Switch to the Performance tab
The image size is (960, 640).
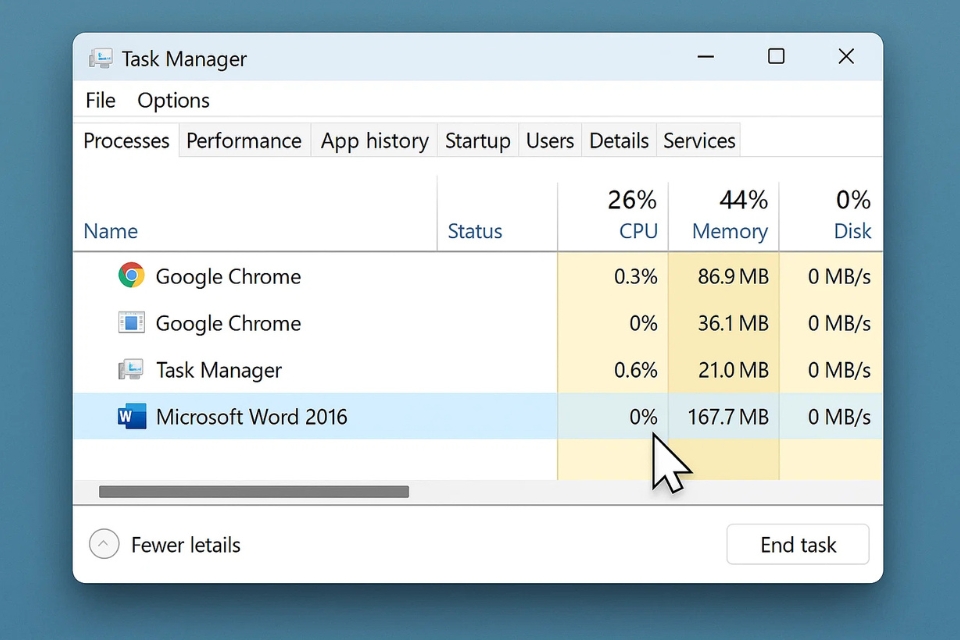(244, 141)
